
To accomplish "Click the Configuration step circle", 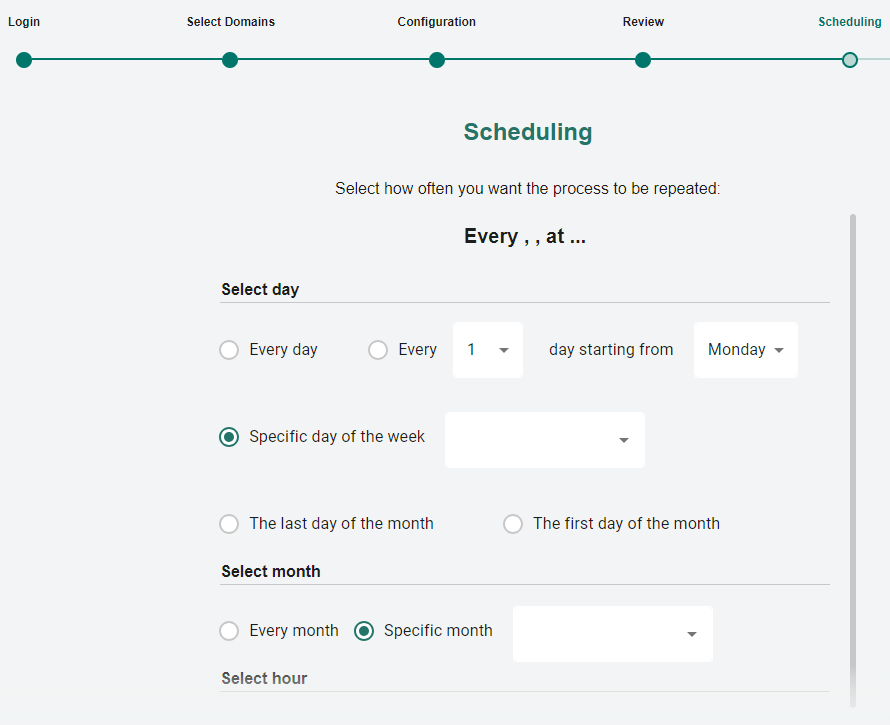I will [x=437, y=60].
